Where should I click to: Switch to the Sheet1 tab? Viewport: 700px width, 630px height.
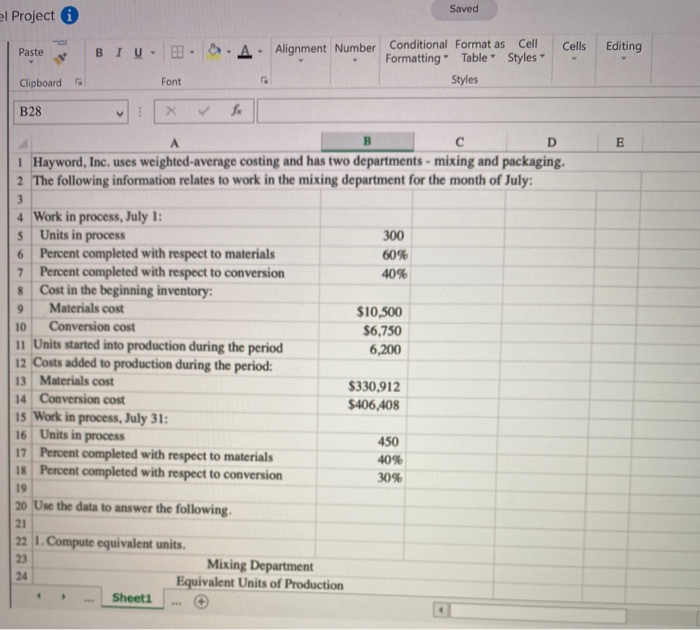132,598
